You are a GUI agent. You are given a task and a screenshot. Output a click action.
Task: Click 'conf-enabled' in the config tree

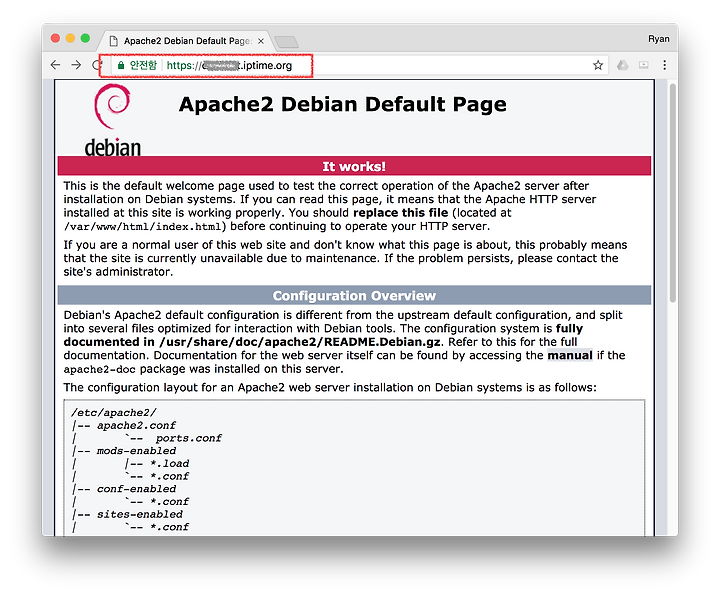click(136, 489)
